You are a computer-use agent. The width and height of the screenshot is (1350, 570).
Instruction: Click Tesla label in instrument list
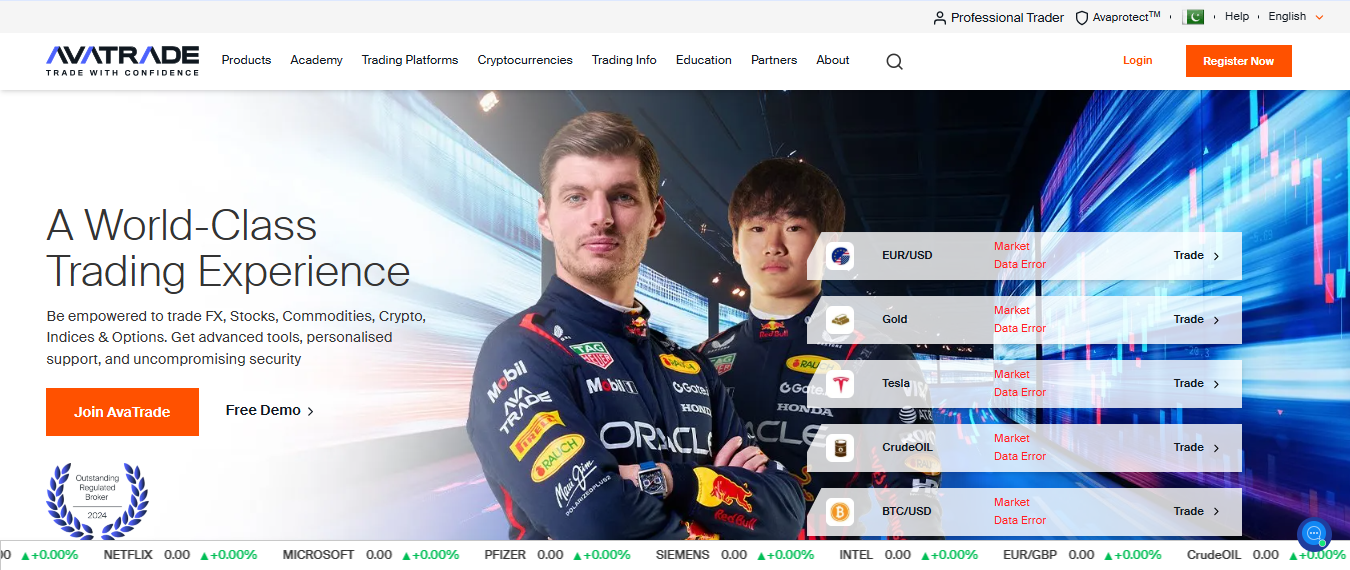tap(896, 384)
